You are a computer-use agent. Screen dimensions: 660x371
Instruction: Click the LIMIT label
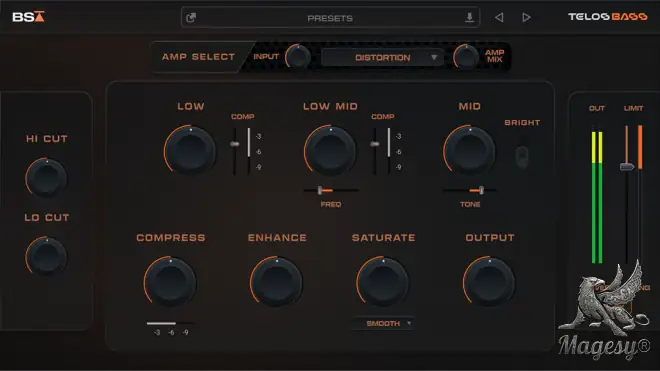coord(633,108)
